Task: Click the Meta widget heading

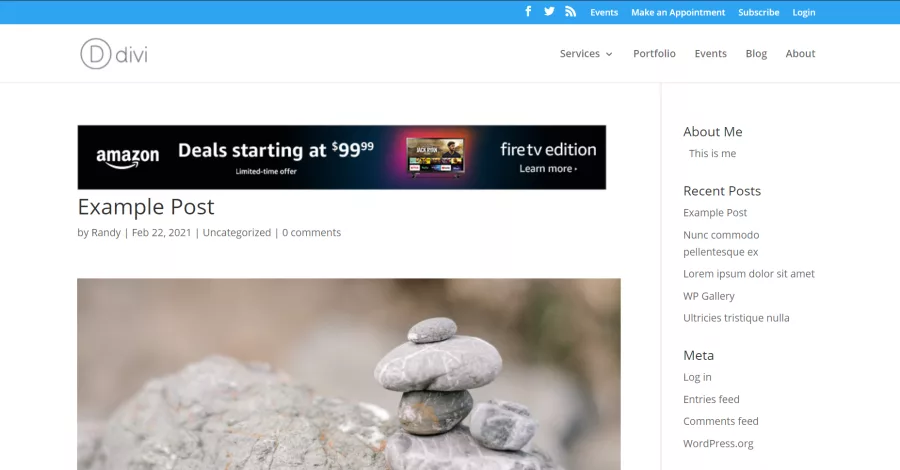Action: 698,356
